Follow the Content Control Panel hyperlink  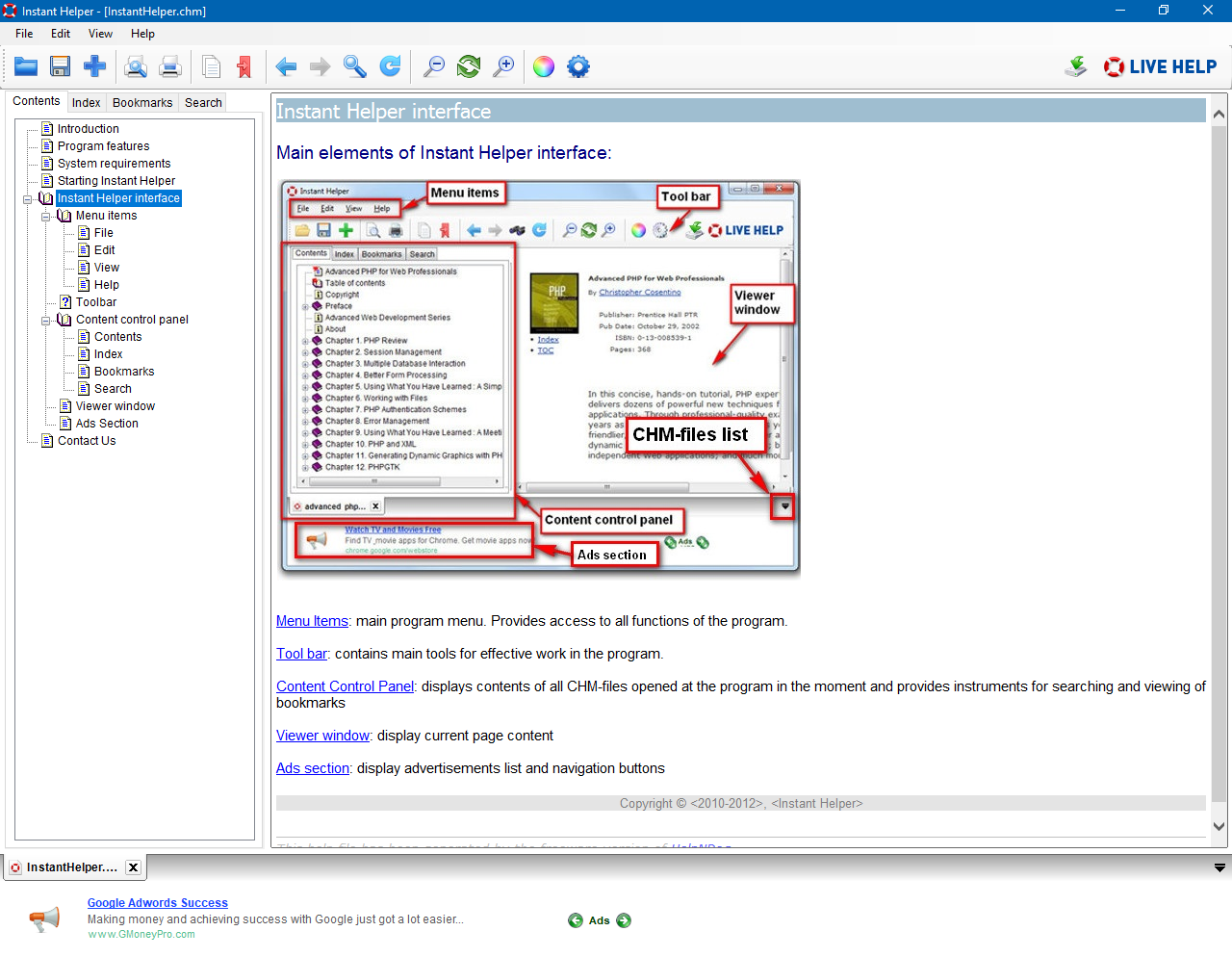345,686
